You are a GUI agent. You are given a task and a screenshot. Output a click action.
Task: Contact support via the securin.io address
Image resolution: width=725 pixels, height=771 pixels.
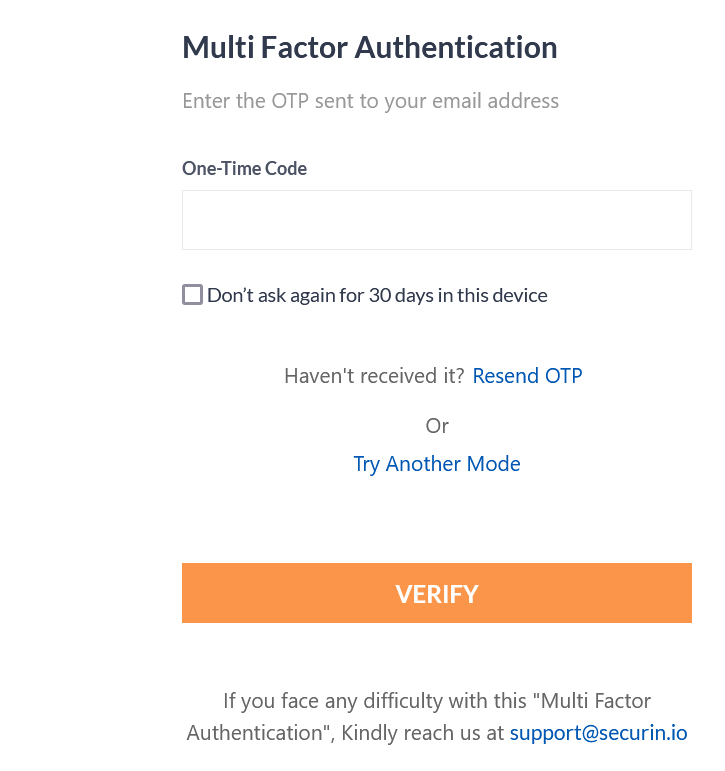tap(598, 732)
